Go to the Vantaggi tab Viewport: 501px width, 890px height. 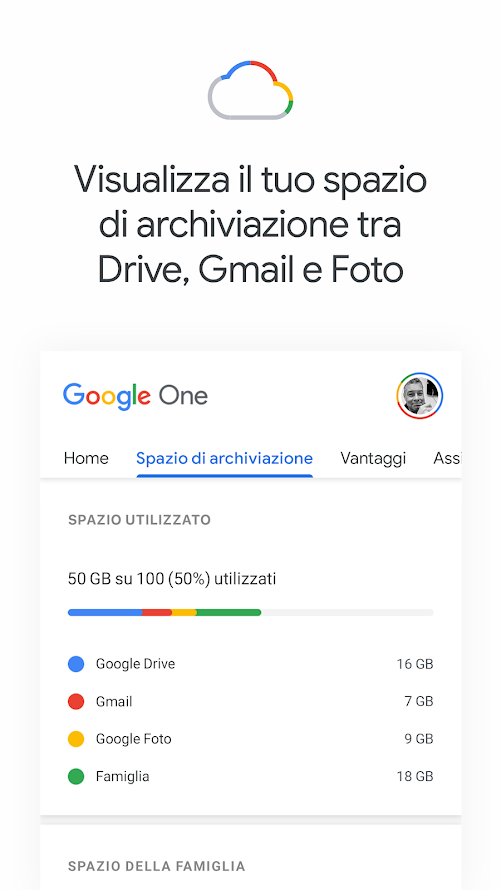click(373, 458)
